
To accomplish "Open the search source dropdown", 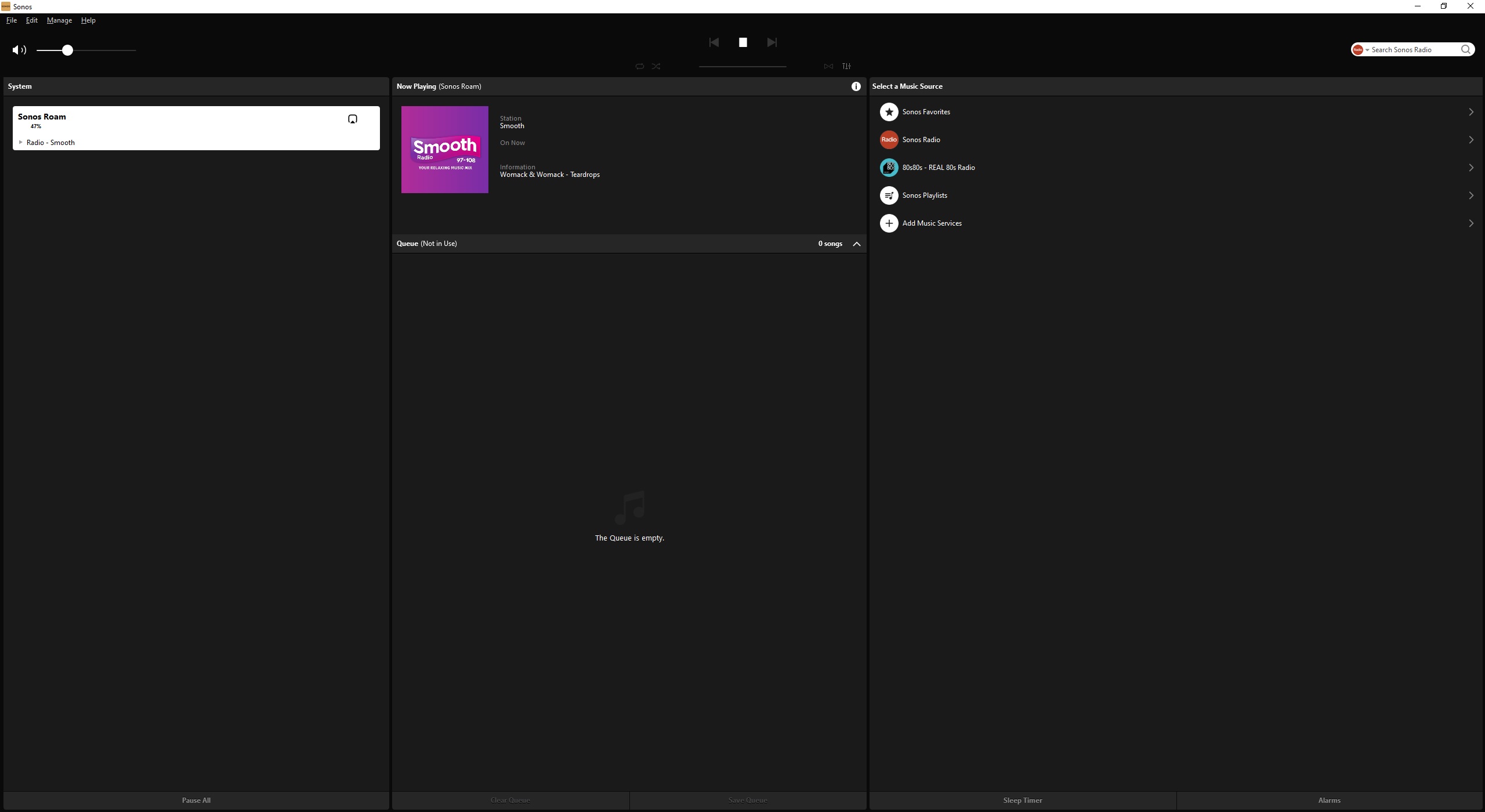I will coord(1360,50).
